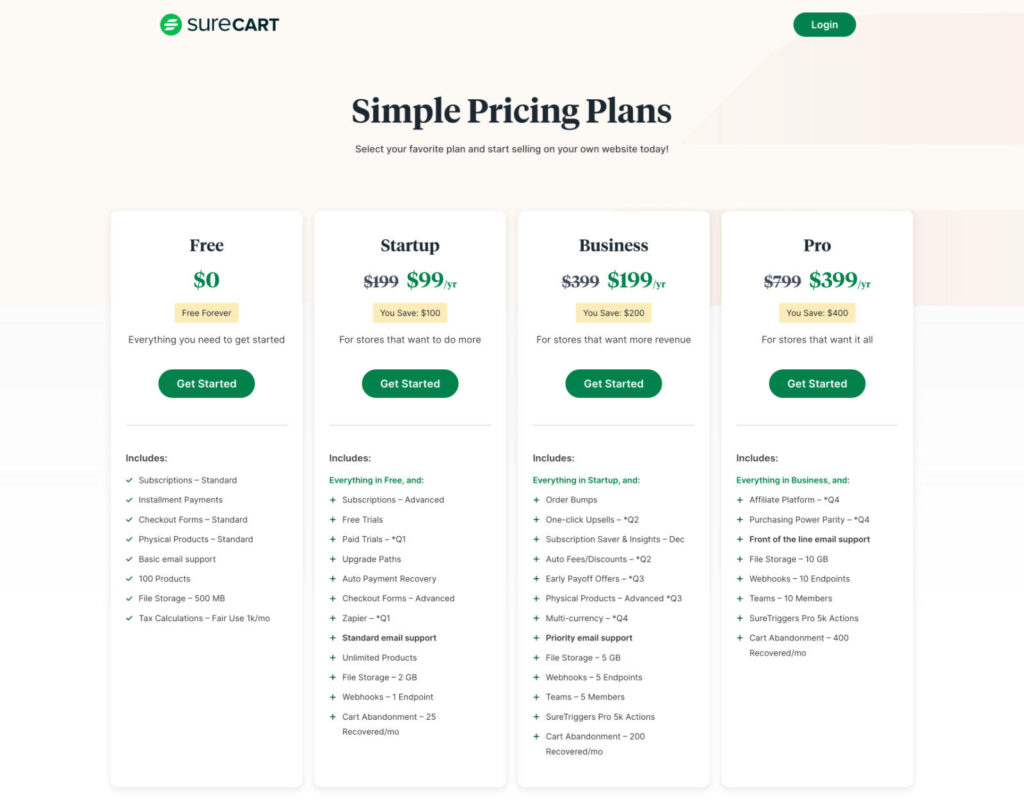
Task: Click the plus icon next to Affiliate Platform
Action: click(740, 500)
